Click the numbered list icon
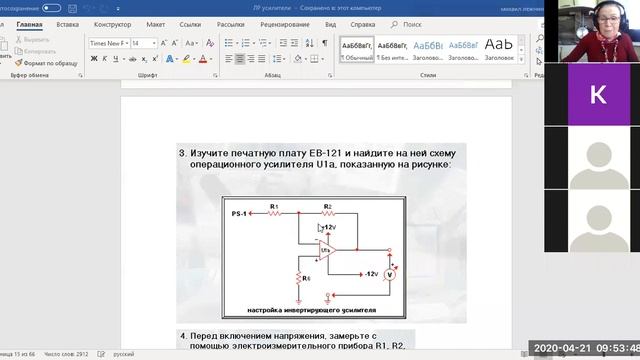Screen dimensions: 640x360 246,43
